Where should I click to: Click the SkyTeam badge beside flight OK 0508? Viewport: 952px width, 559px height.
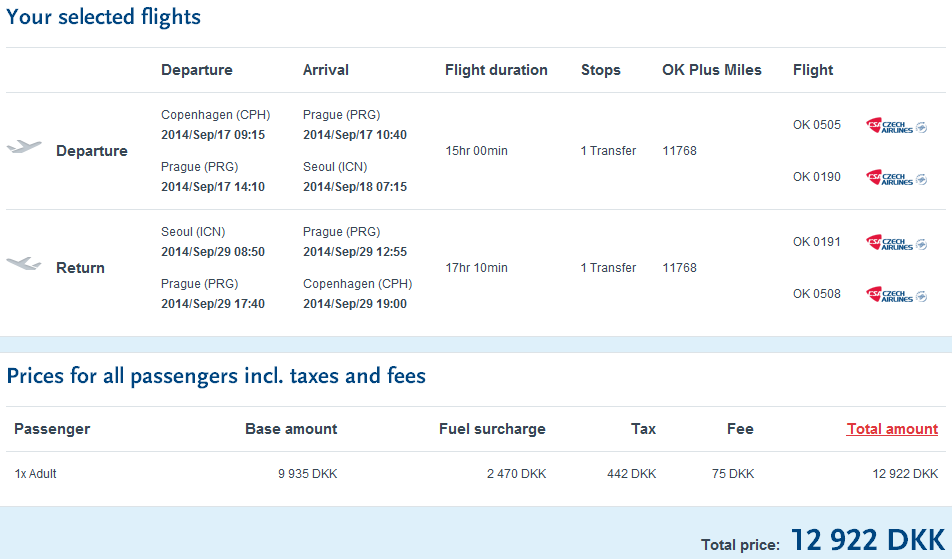922,297
